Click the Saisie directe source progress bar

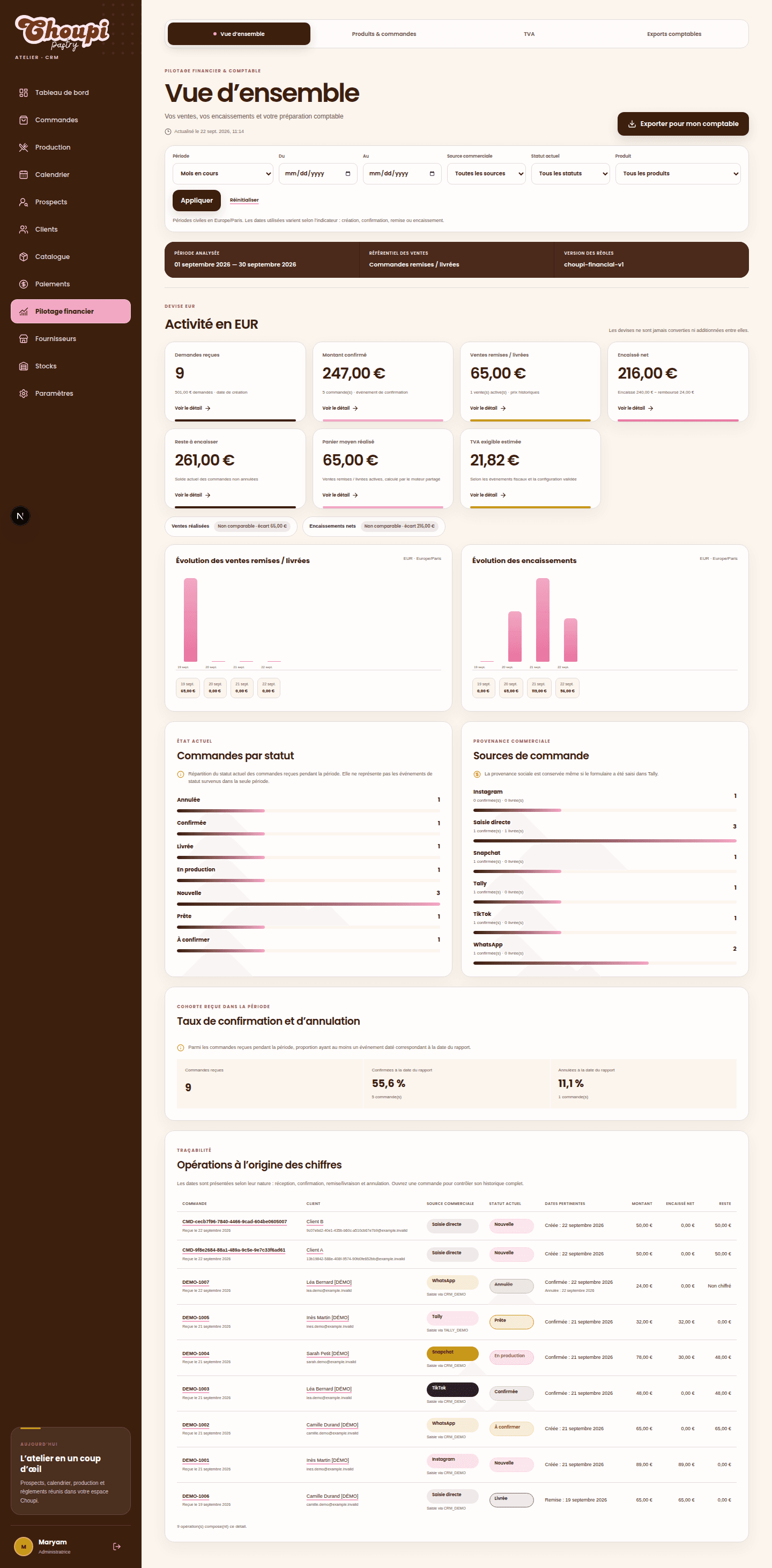(605, 841)
